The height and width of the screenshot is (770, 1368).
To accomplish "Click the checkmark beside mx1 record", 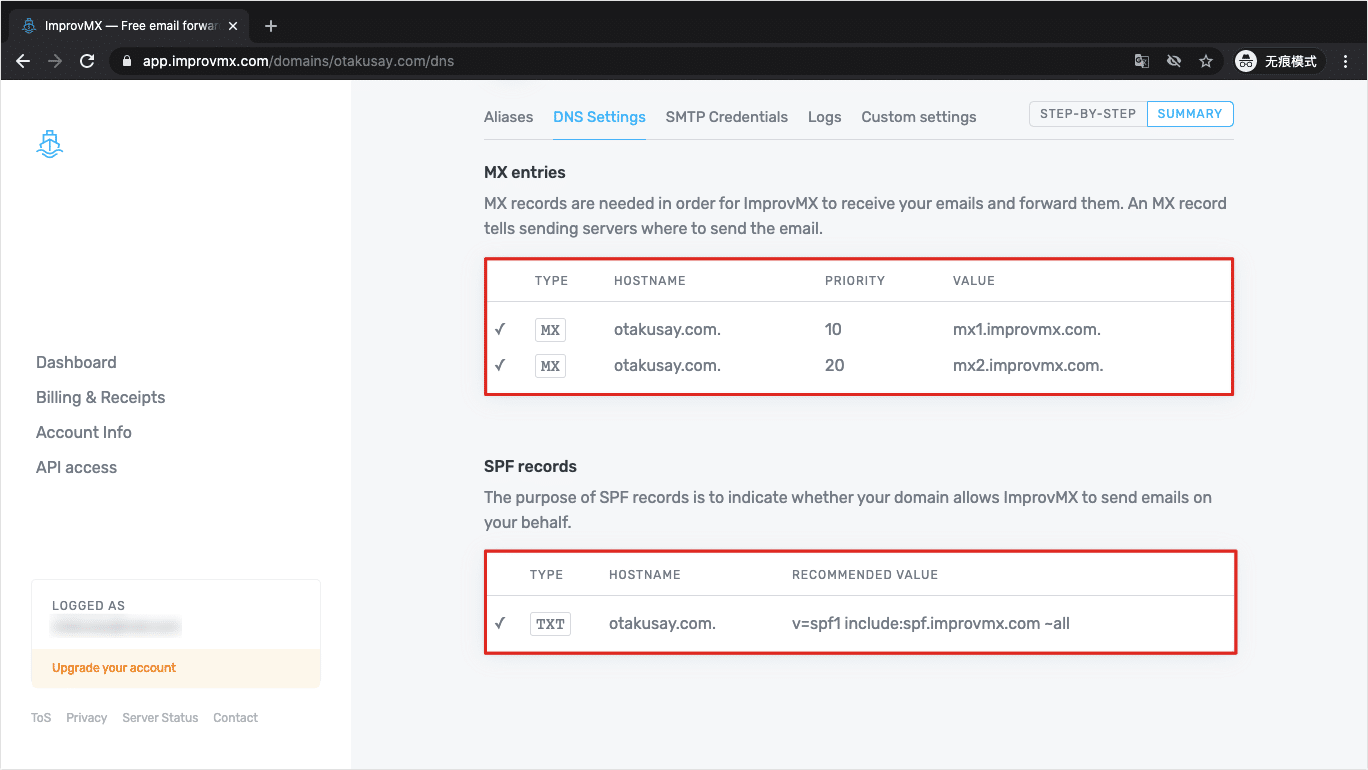I will pos(500,329).
